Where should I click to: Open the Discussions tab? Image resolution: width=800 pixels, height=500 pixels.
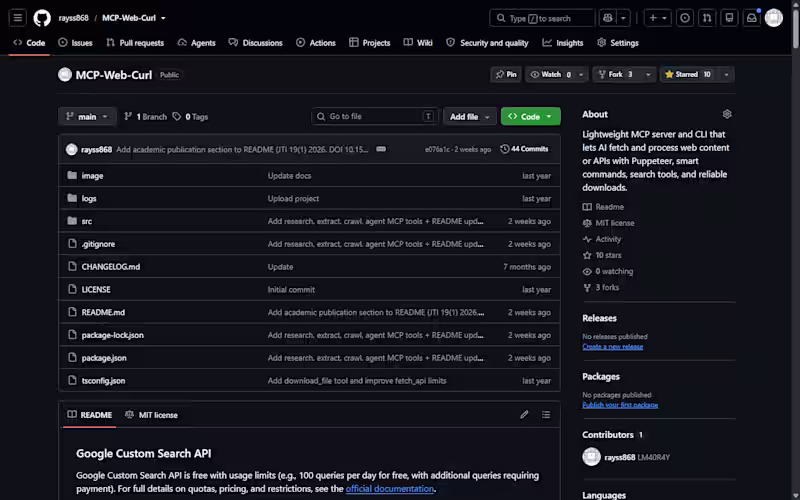(256, 43)
